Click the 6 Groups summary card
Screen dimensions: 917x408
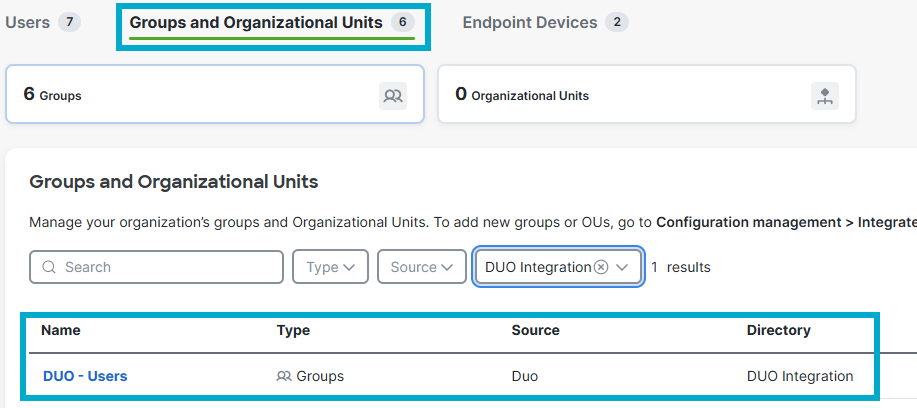pos(215,94)
